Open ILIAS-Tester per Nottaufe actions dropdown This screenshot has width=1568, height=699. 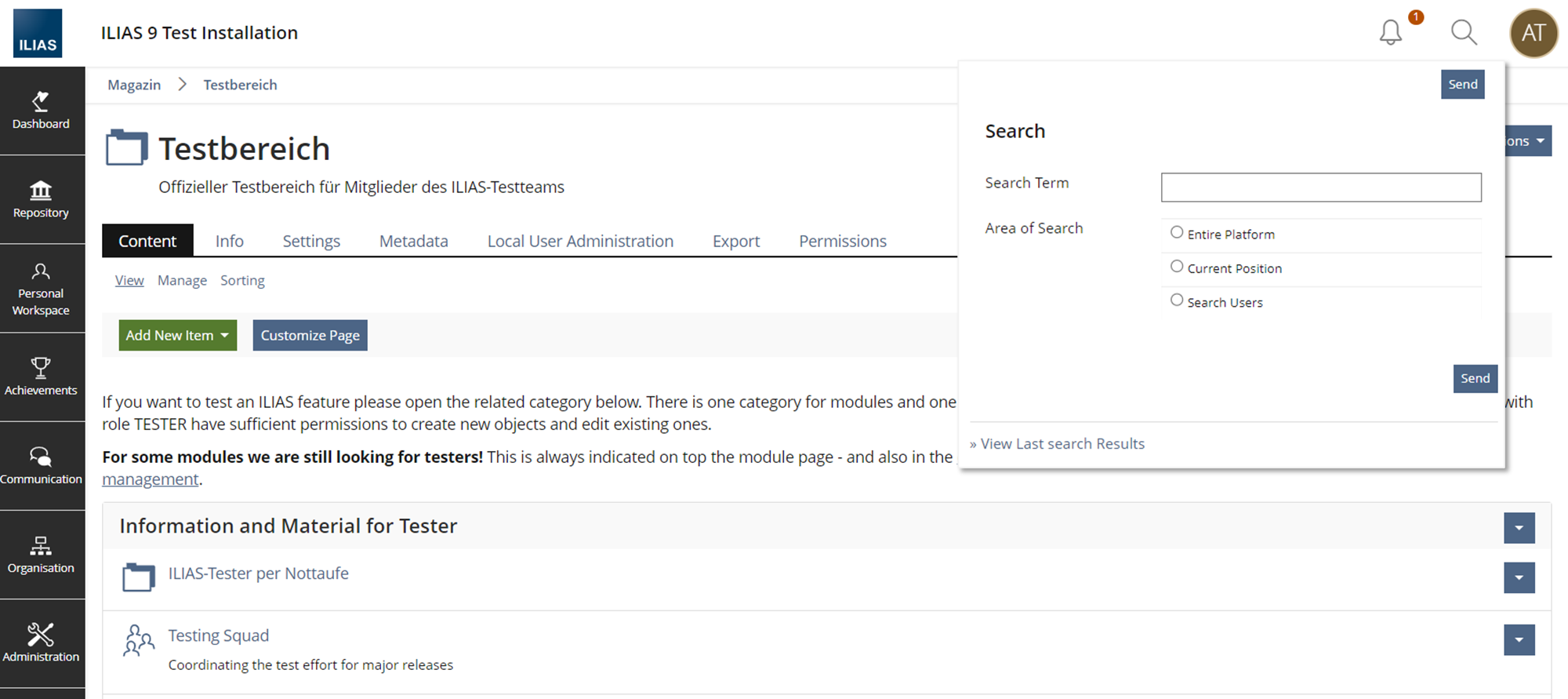1519,578
